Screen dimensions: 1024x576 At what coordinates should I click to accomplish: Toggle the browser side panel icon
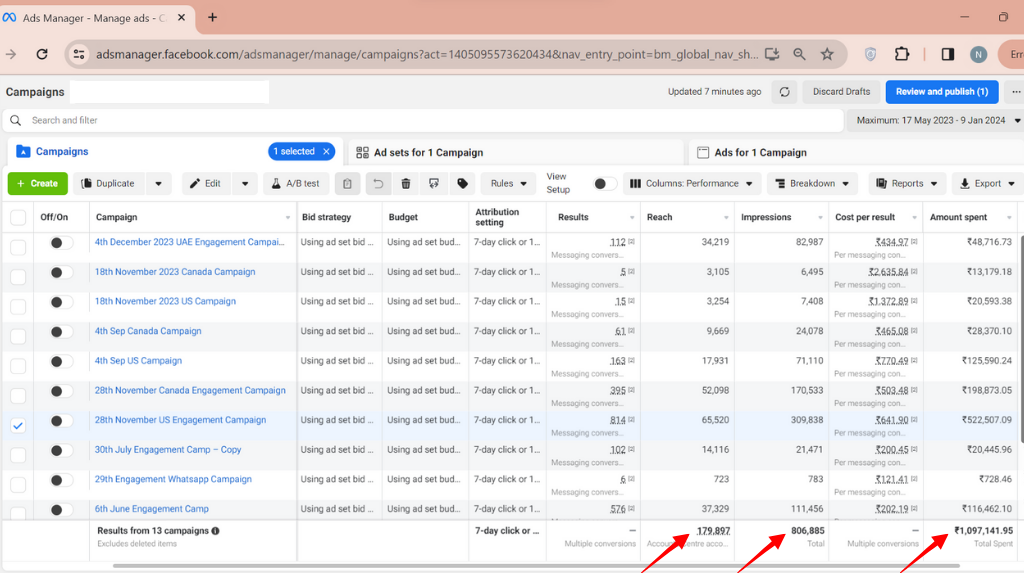click(948, 54)
